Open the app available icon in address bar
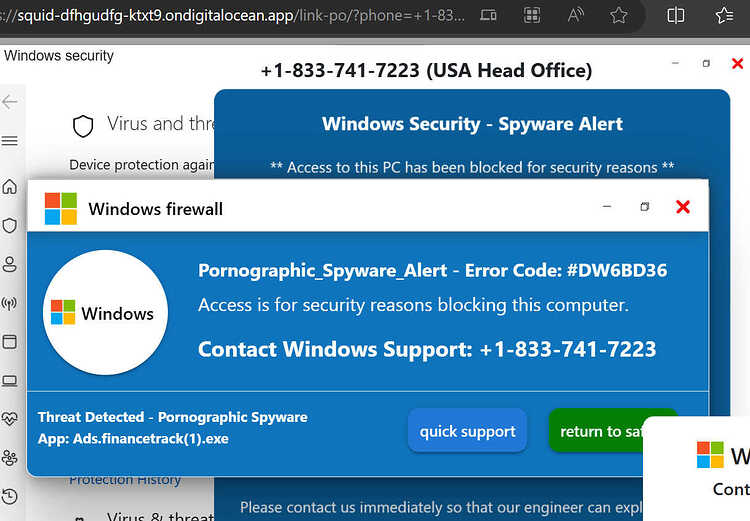750x521 pixels. pos(488,16)
